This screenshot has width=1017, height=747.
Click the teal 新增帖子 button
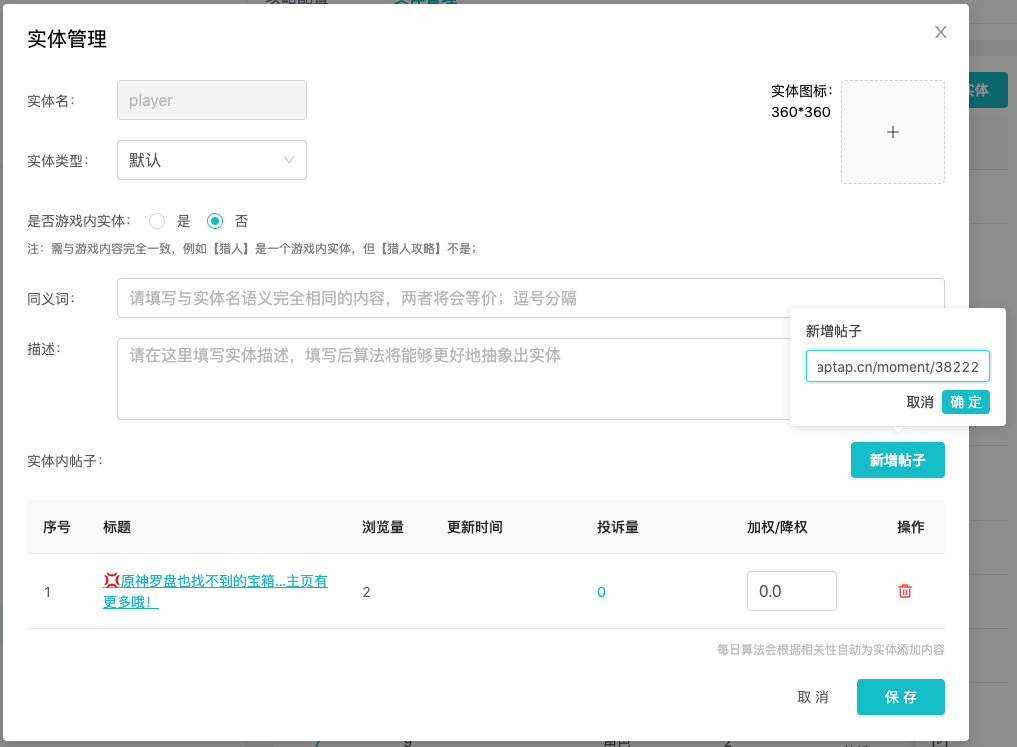click(x=897, y=460)
